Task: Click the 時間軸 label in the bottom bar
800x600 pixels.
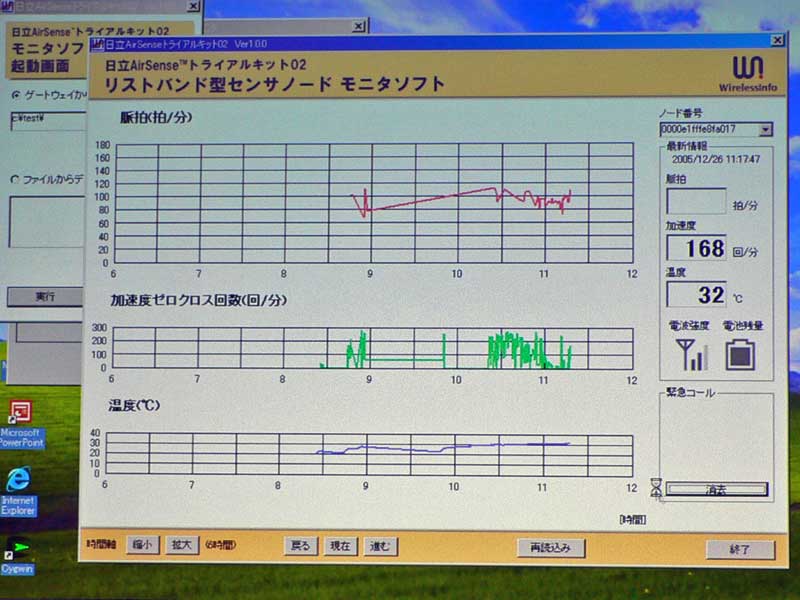Action: [101, 544]
